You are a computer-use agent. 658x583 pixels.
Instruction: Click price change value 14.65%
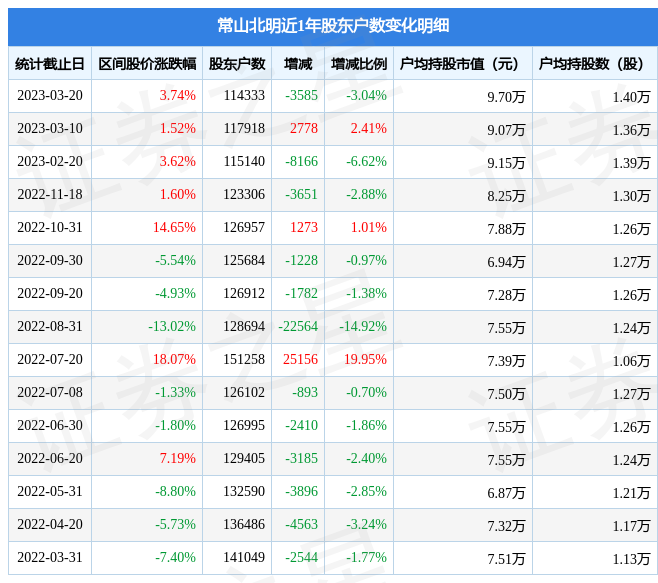click(174, 227)
